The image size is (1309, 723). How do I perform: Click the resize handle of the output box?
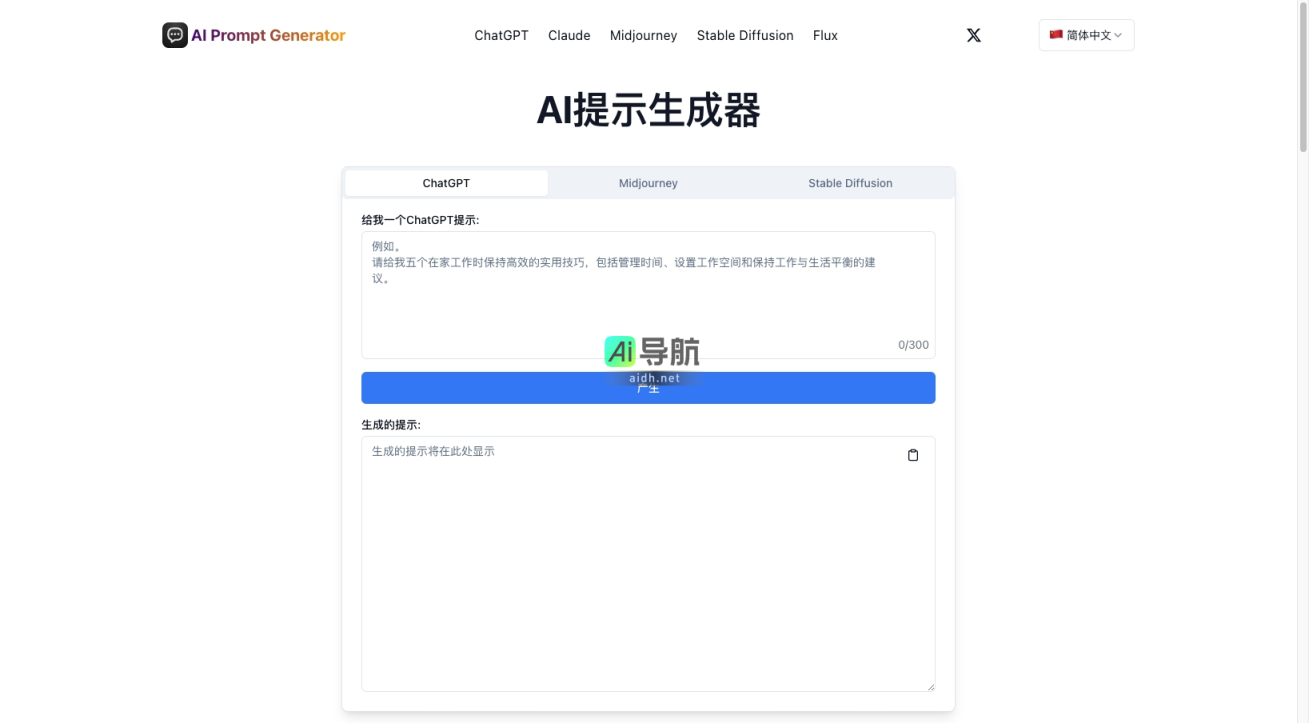pyautogui.click(x=930, y=685)
